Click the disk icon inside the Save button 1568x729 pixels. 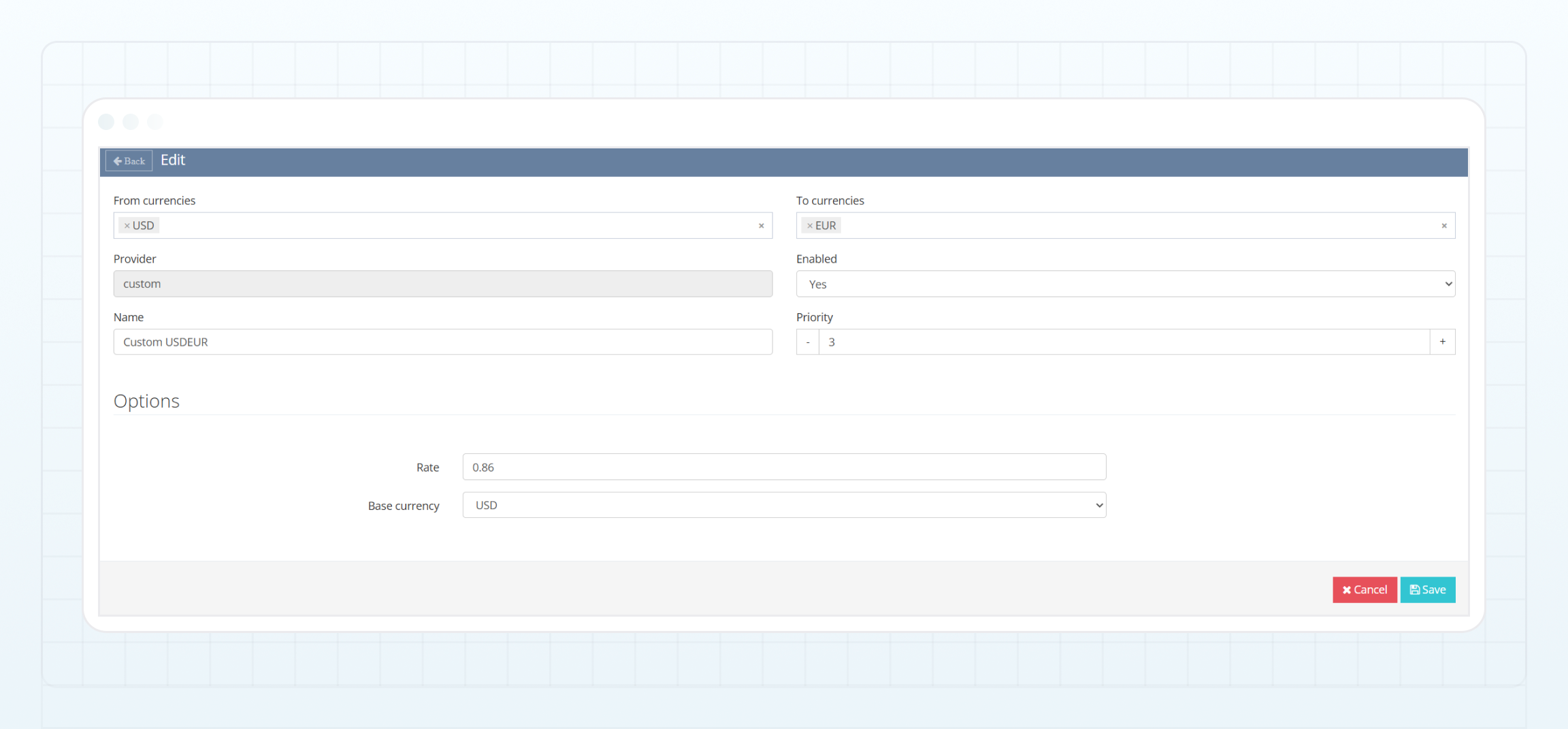[1415, 589]
